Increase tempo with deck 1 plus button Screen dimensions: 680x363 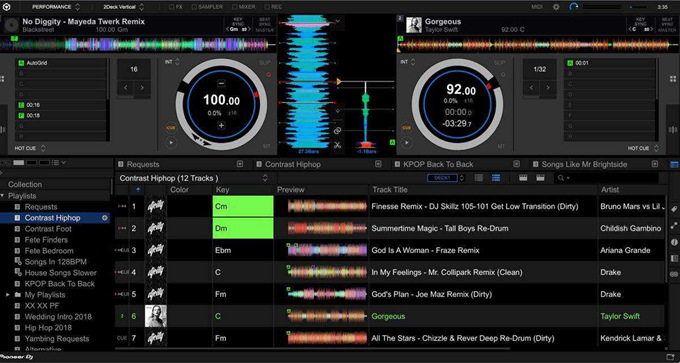click(x=221, y=126)
